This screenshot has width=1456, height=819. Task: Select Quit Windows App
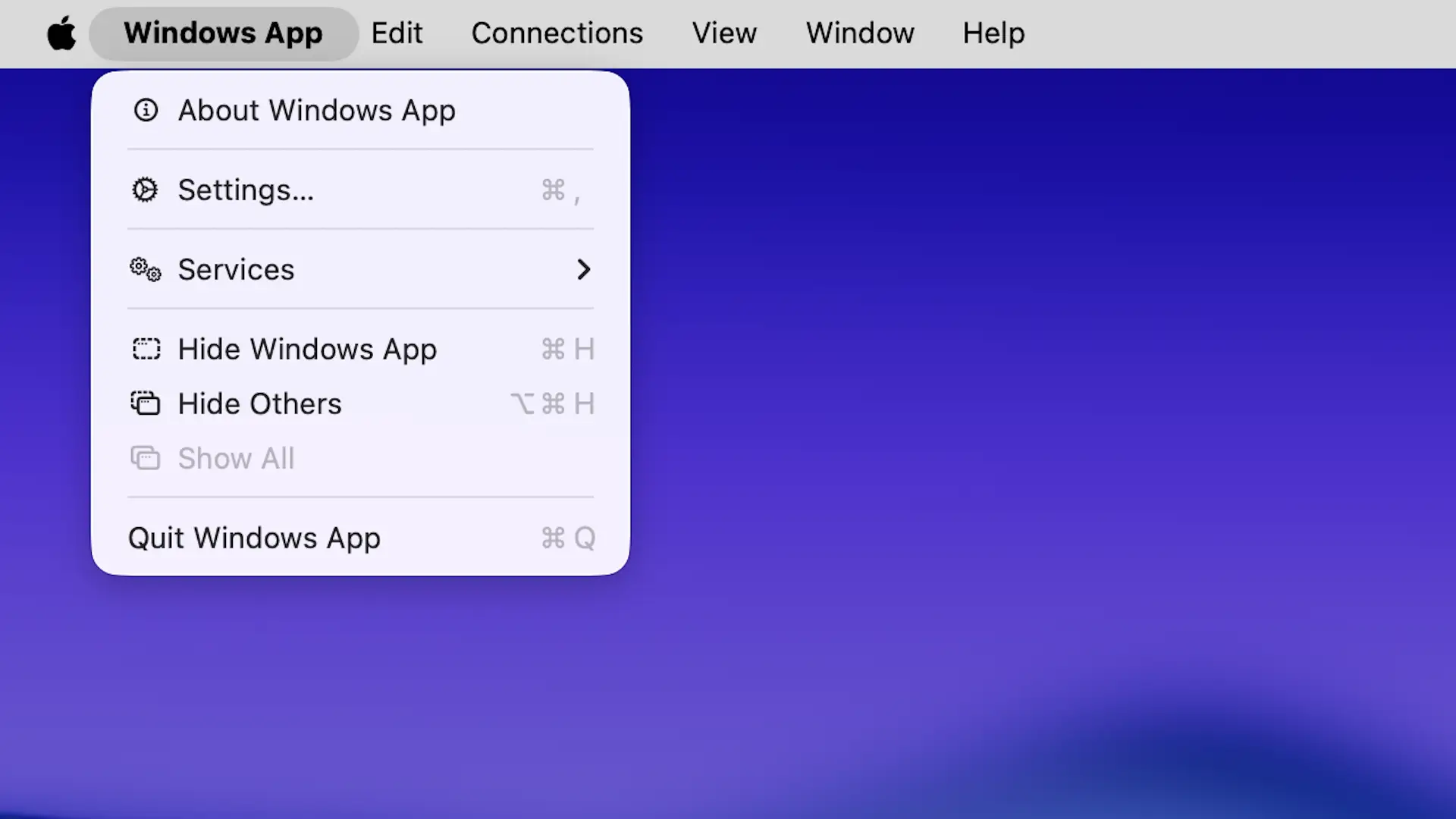click(254, 538)
